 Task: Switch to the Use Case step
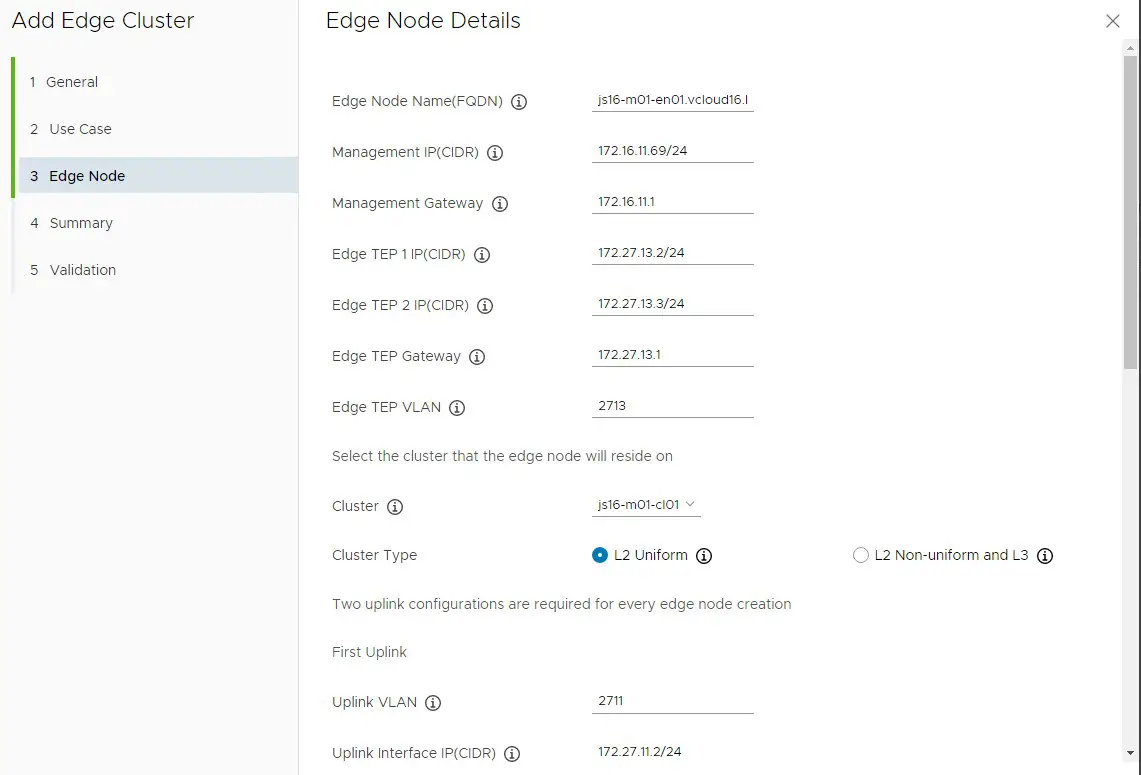coord(78,128)
